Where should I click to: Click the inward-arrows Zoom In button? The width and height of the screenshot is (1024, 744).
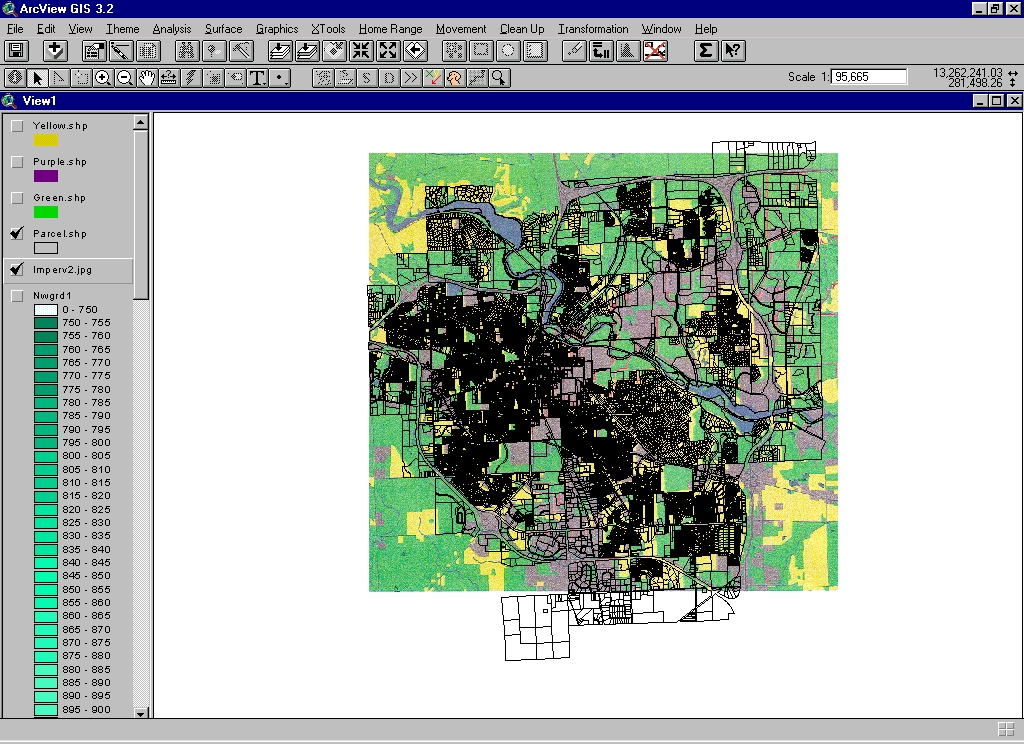point(360,51)
